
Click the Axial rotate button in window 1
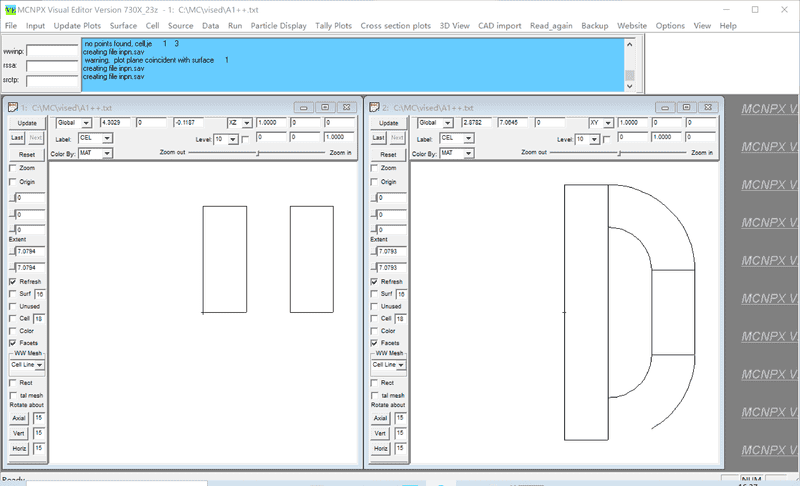(x=18, y=418)
